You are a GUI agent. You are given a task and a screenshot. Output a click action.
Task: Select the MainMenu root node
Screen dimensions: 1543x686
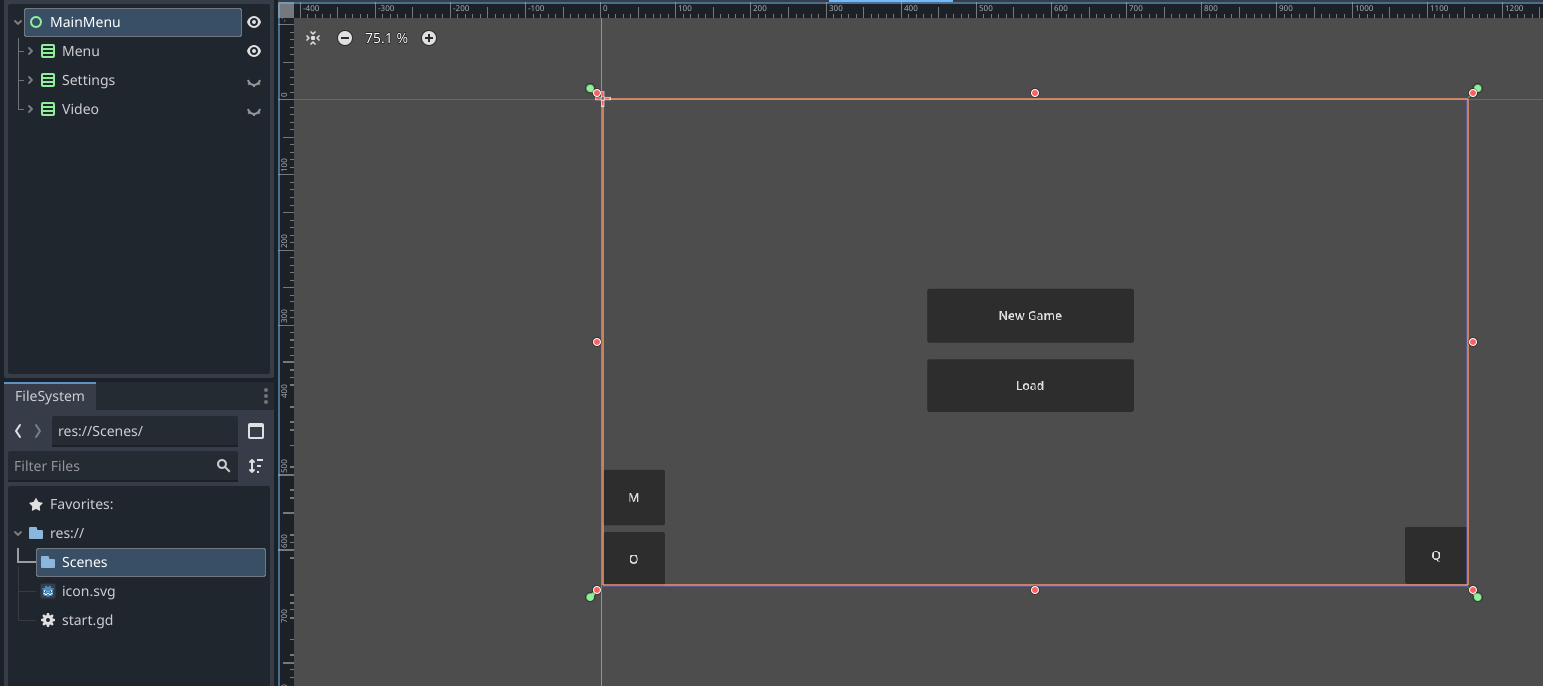132,22
